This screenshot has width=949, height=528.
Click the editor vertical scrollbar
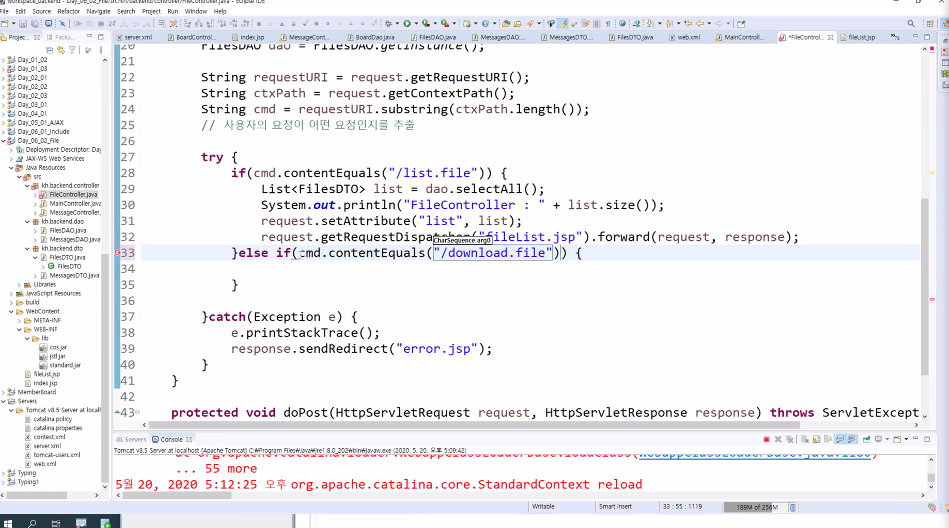(x=924, y=285)
